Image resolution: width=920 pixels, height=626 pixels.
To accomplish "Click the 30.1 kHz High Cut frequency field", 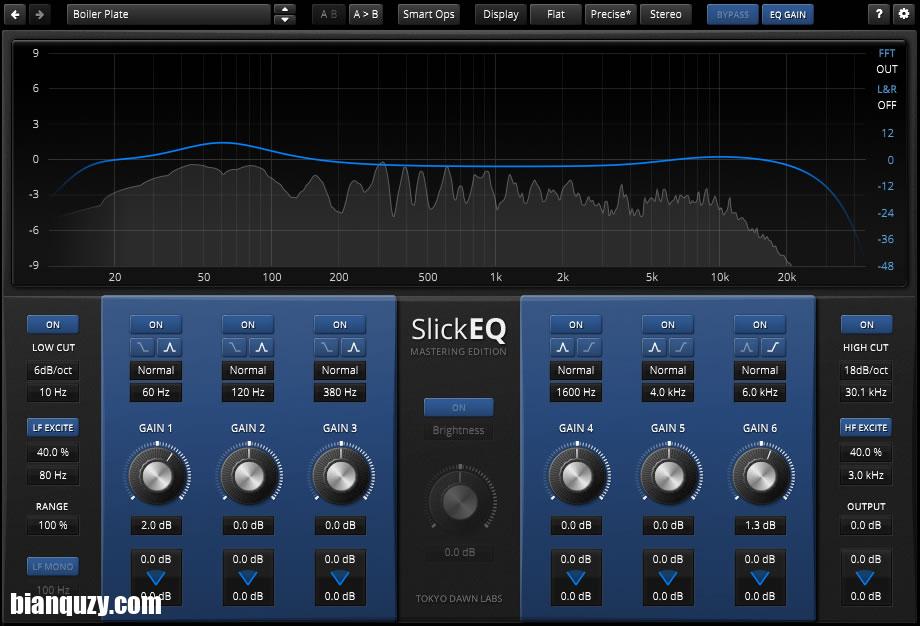I will point(866,392).
